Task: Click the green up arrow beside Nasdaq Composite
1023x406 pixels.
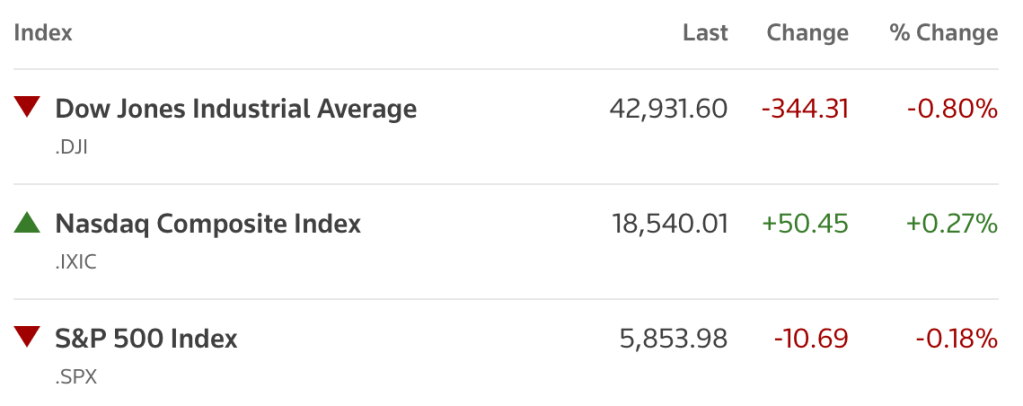Action: (27, 223)
